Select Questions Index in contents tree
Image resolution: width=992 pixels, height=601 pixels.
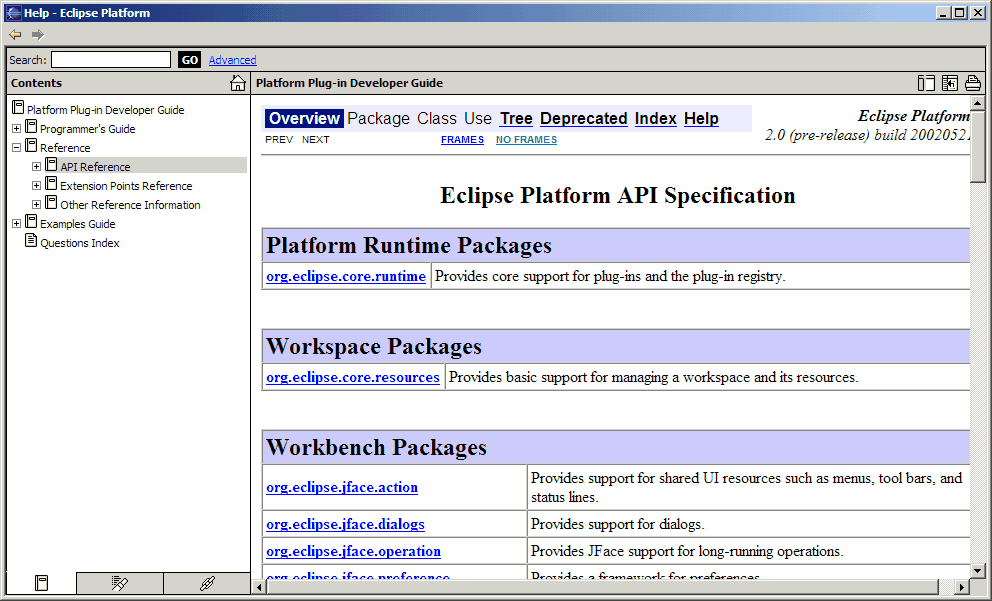pyautogui.click(x=79, y=243)
